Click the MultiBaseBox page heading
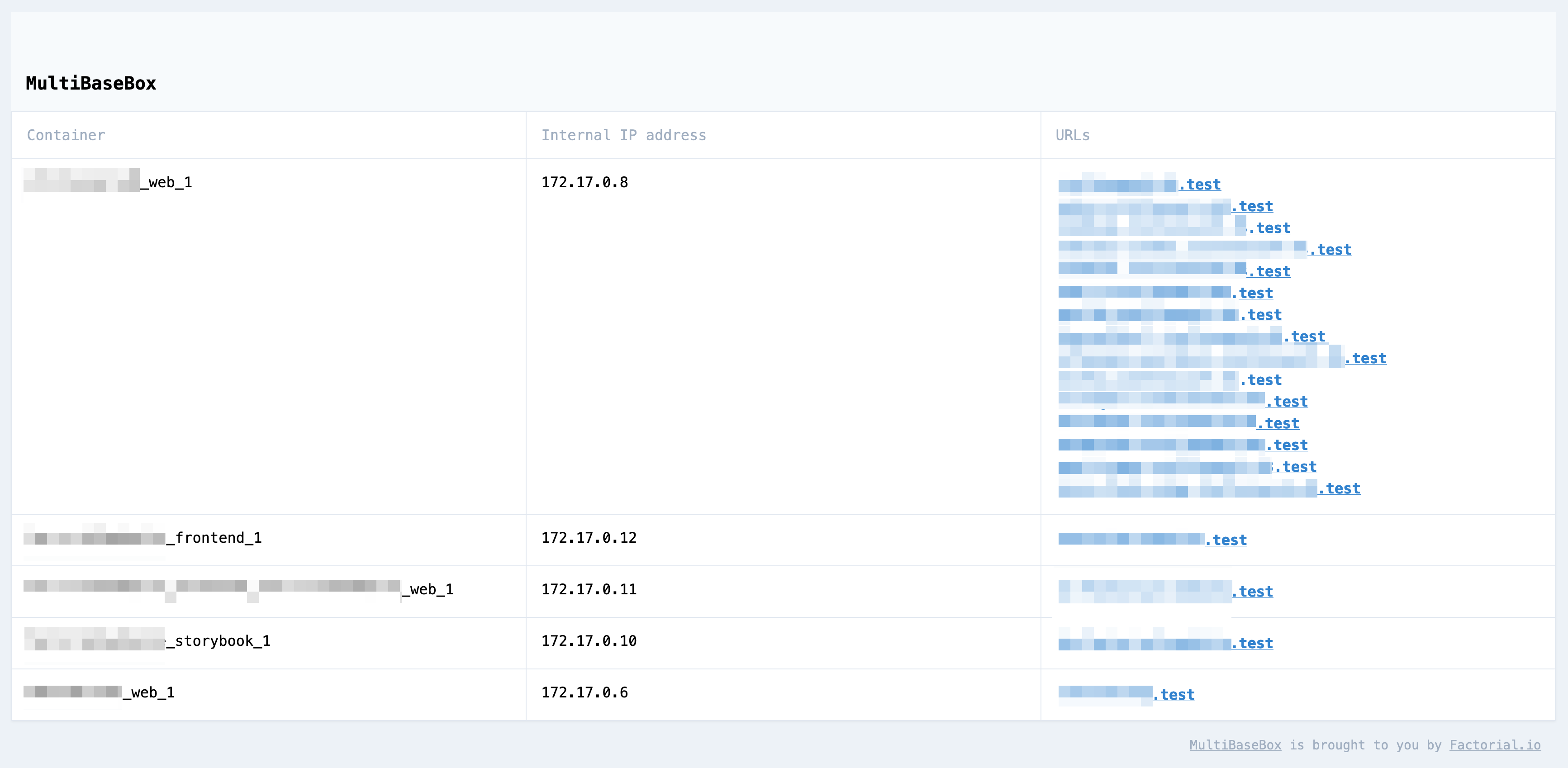This screenshot has height=768, width=1568. [x=90, y=83]
